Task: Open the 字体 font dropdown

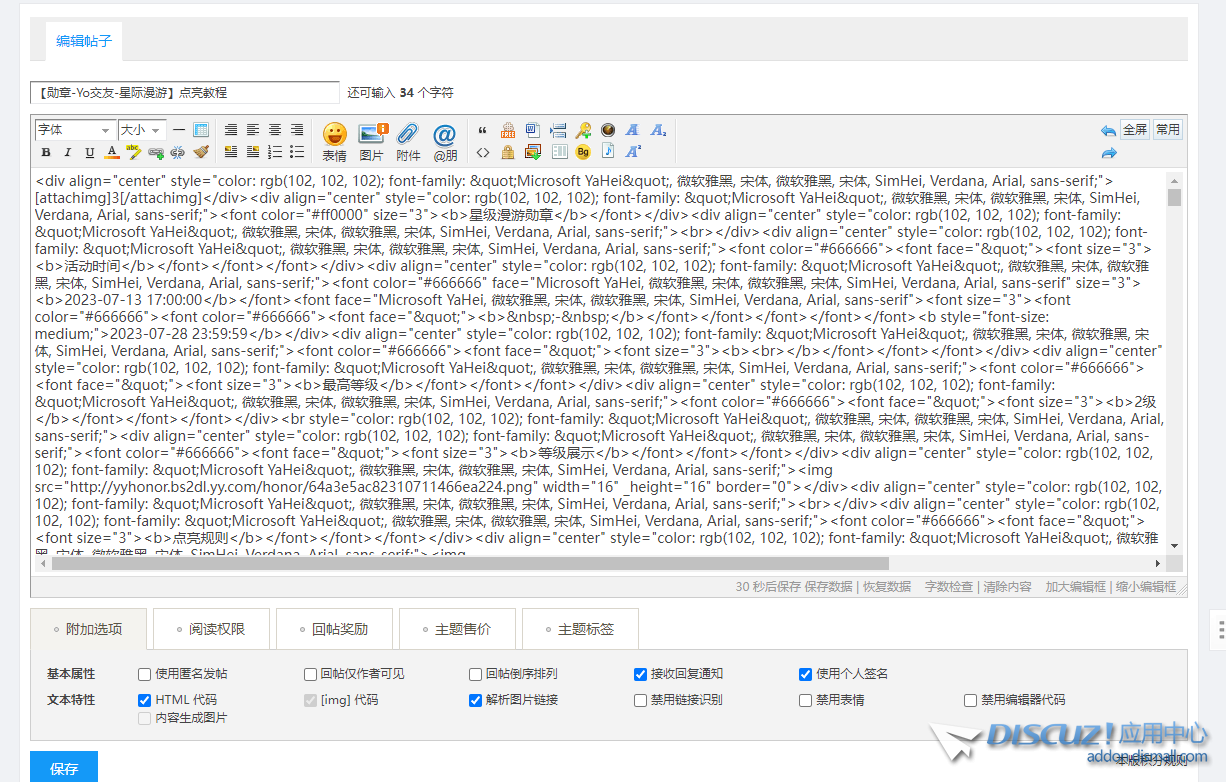Action: 74,130
